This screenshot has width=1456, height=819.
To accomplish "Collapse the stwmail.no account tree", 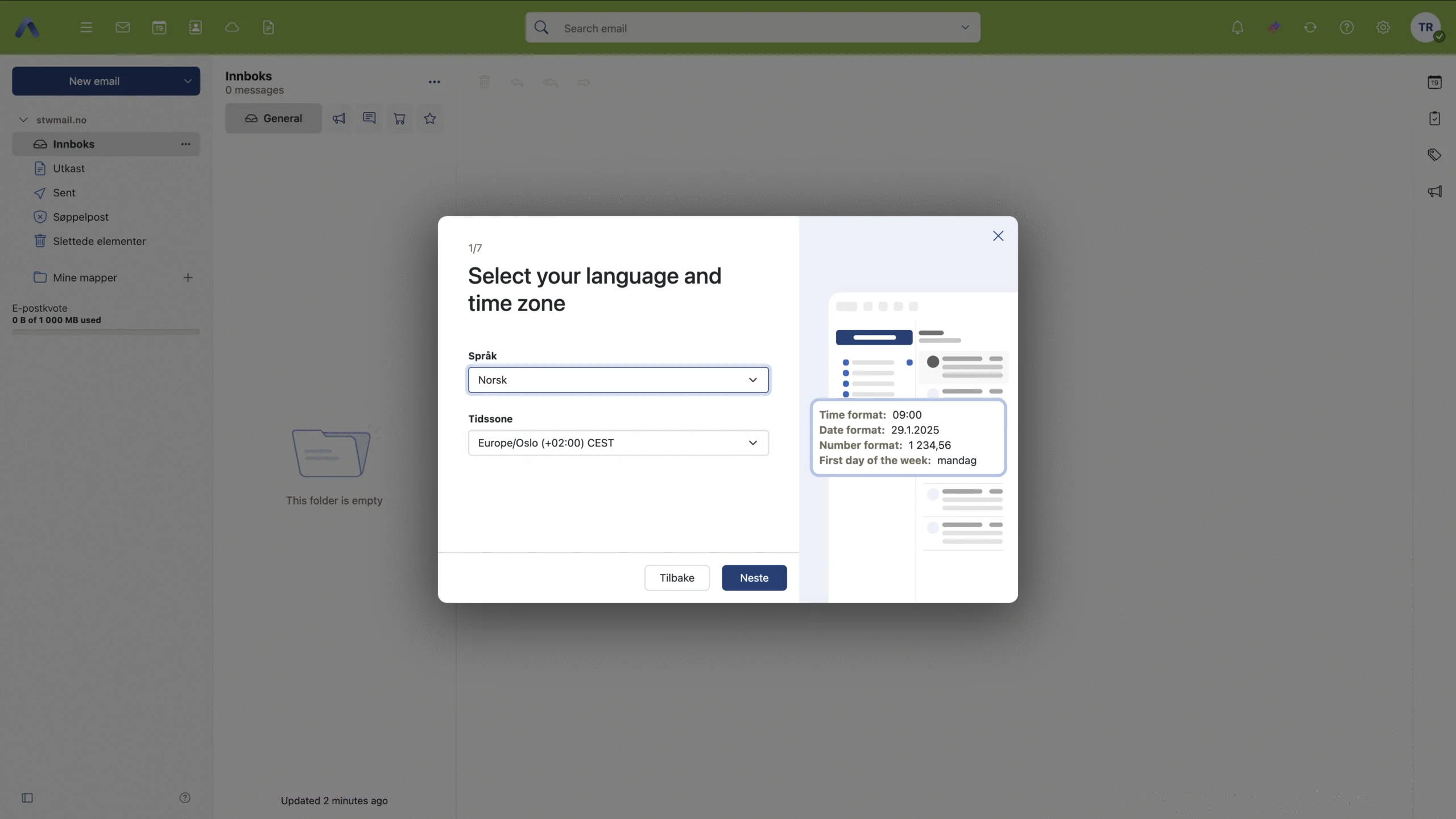I will click(23, 120).
